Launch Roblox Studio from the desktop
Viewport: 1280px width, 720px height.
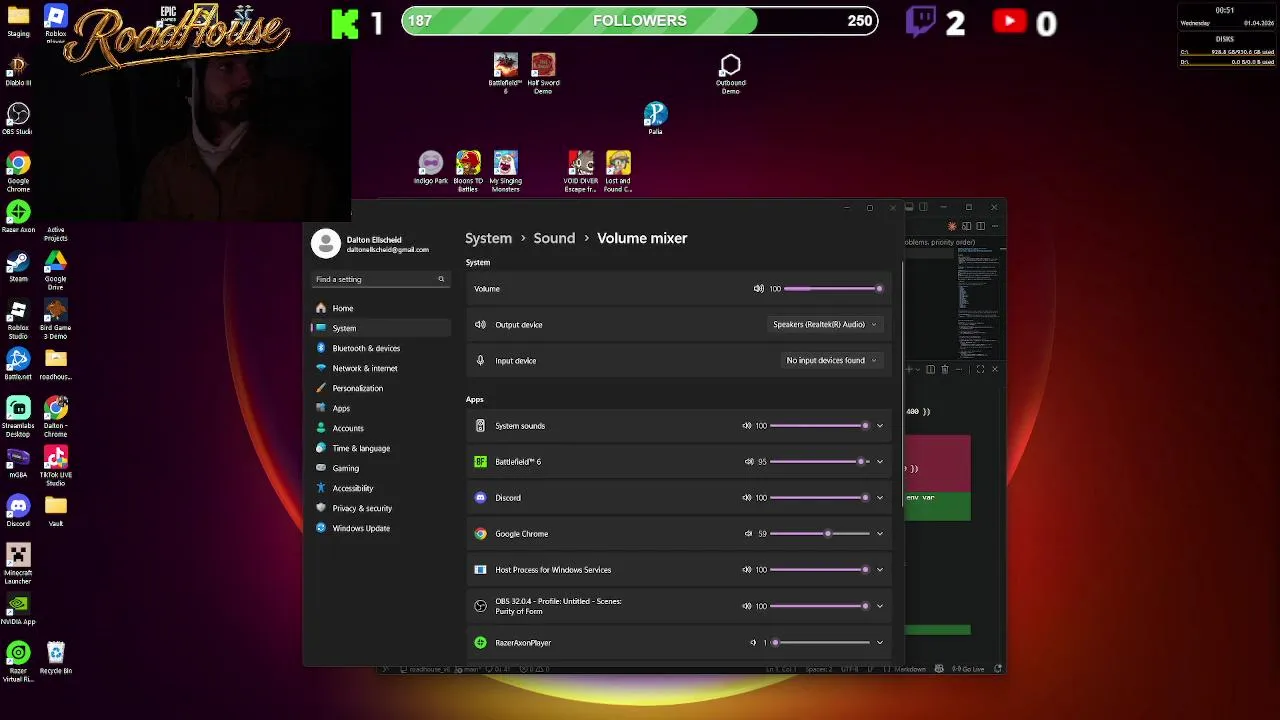18,320
